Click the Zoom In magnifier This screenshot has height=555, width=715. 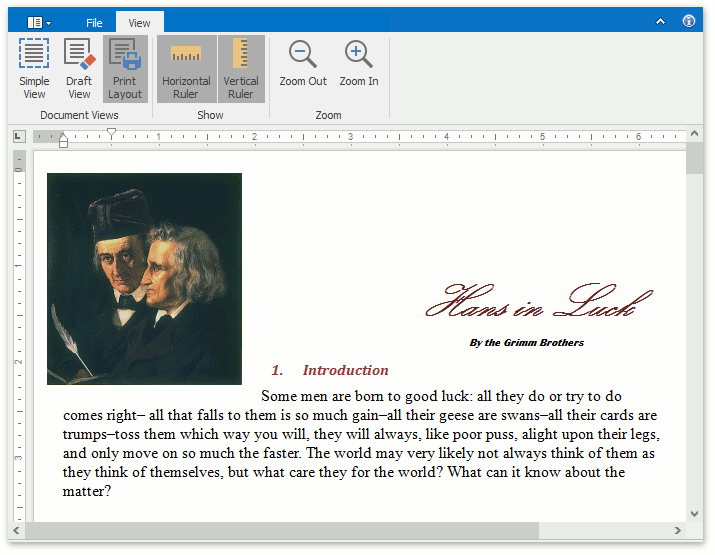358,64
